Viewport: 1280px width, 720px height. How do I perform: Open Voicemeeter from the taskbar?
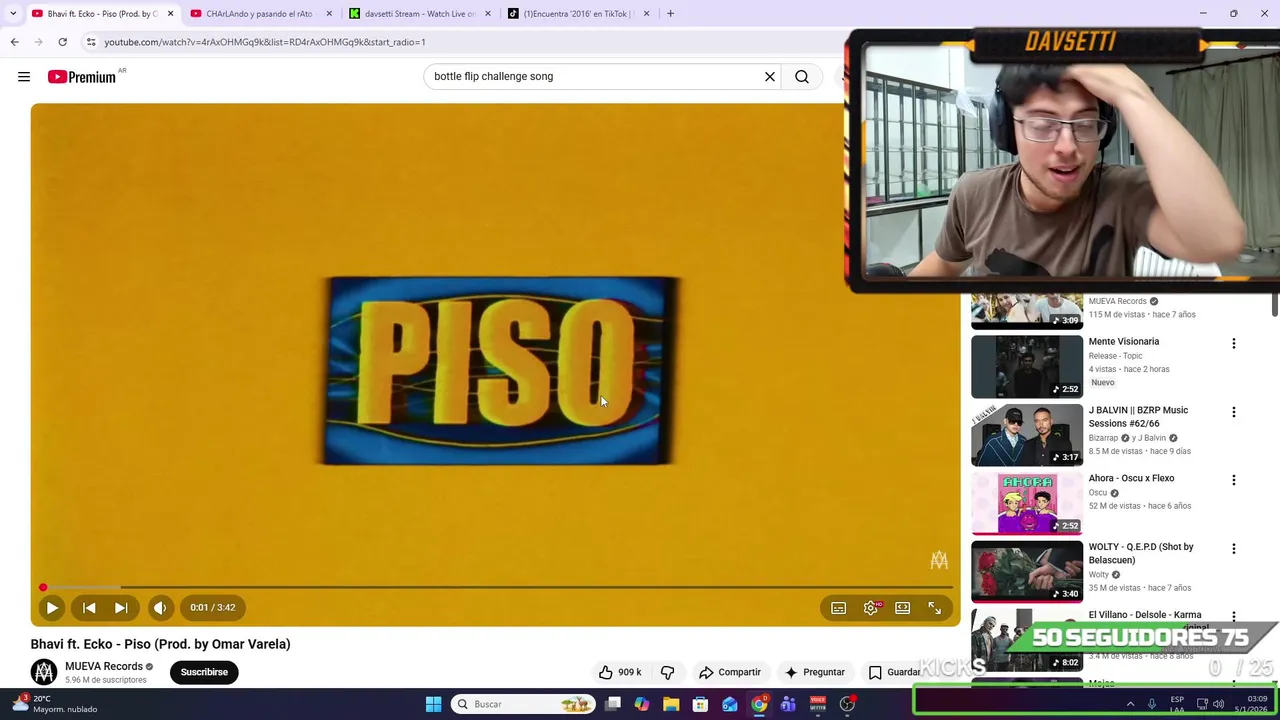point(817,704)
